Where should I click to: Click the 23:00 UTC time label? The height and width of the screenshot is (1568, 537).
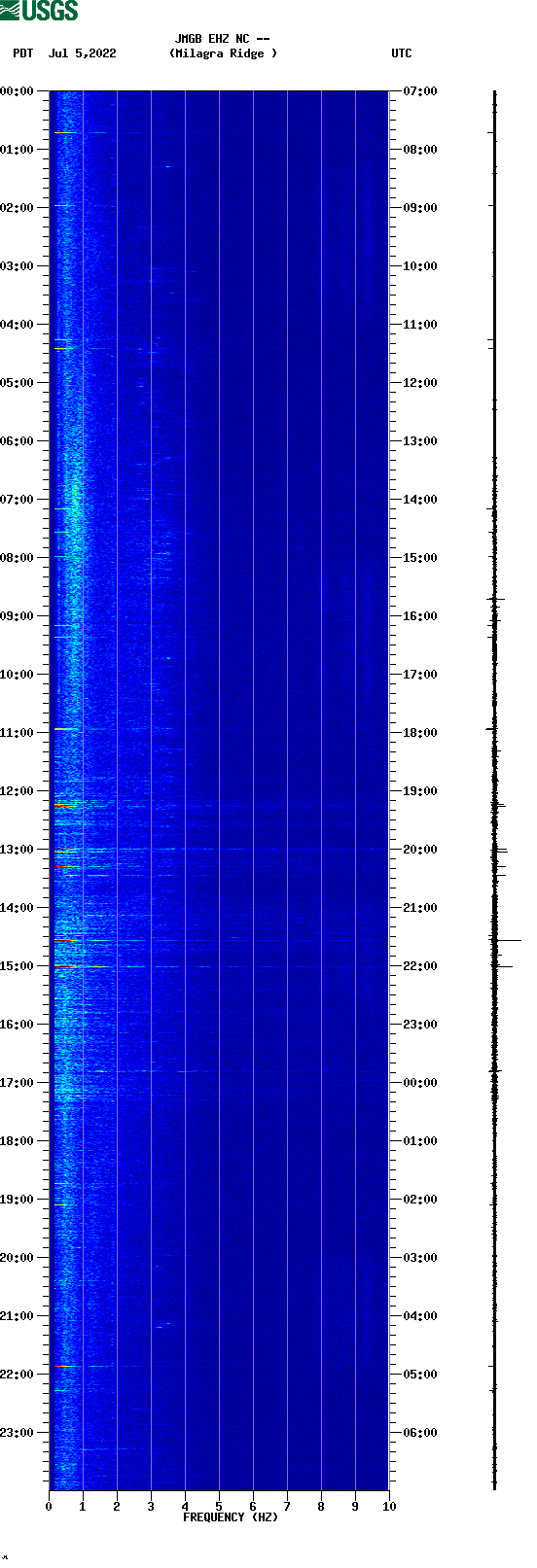click(x=420, y=1025)
